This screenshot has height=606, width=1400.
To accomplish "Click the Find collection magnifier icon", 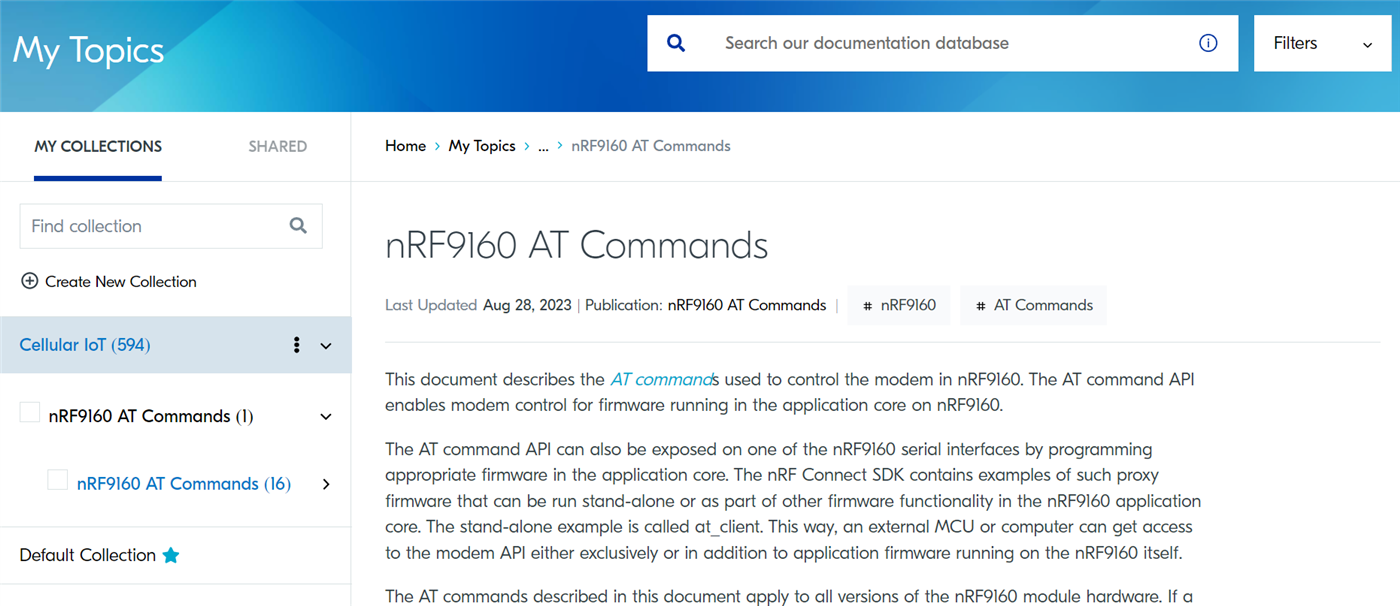I will (298, 226).
